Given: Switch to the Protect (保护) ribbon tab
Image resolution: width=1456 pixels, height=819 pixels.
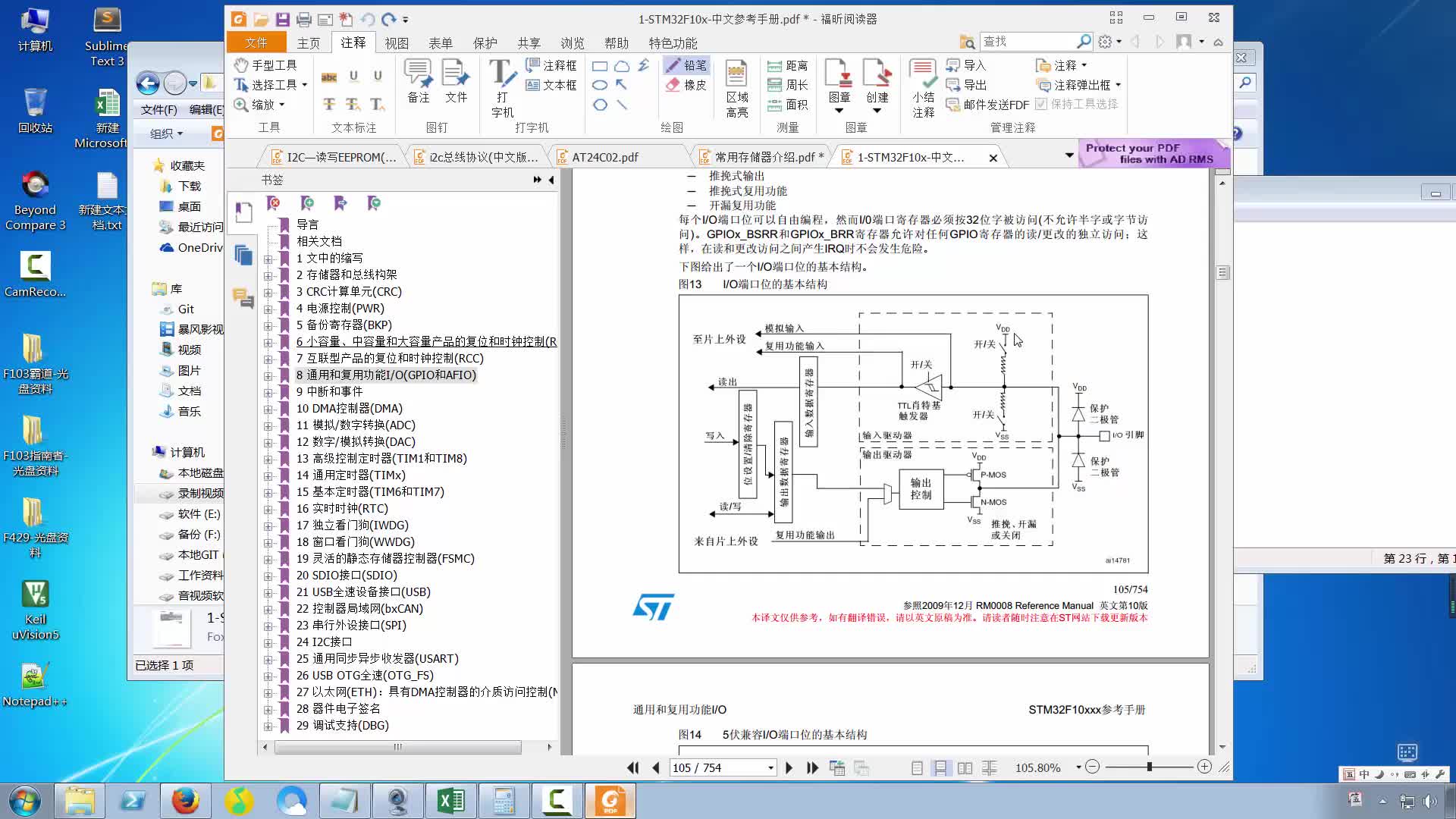Looking at the screenshot, I should pos(485,43).
